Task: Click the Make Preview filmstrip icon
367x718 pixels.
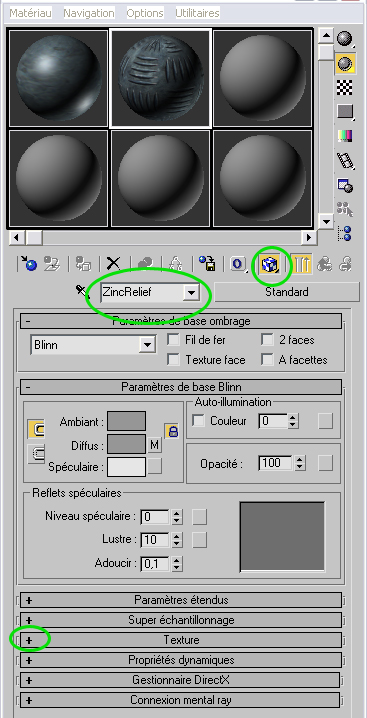Action: pyautogui.click(x=345, y=160)
